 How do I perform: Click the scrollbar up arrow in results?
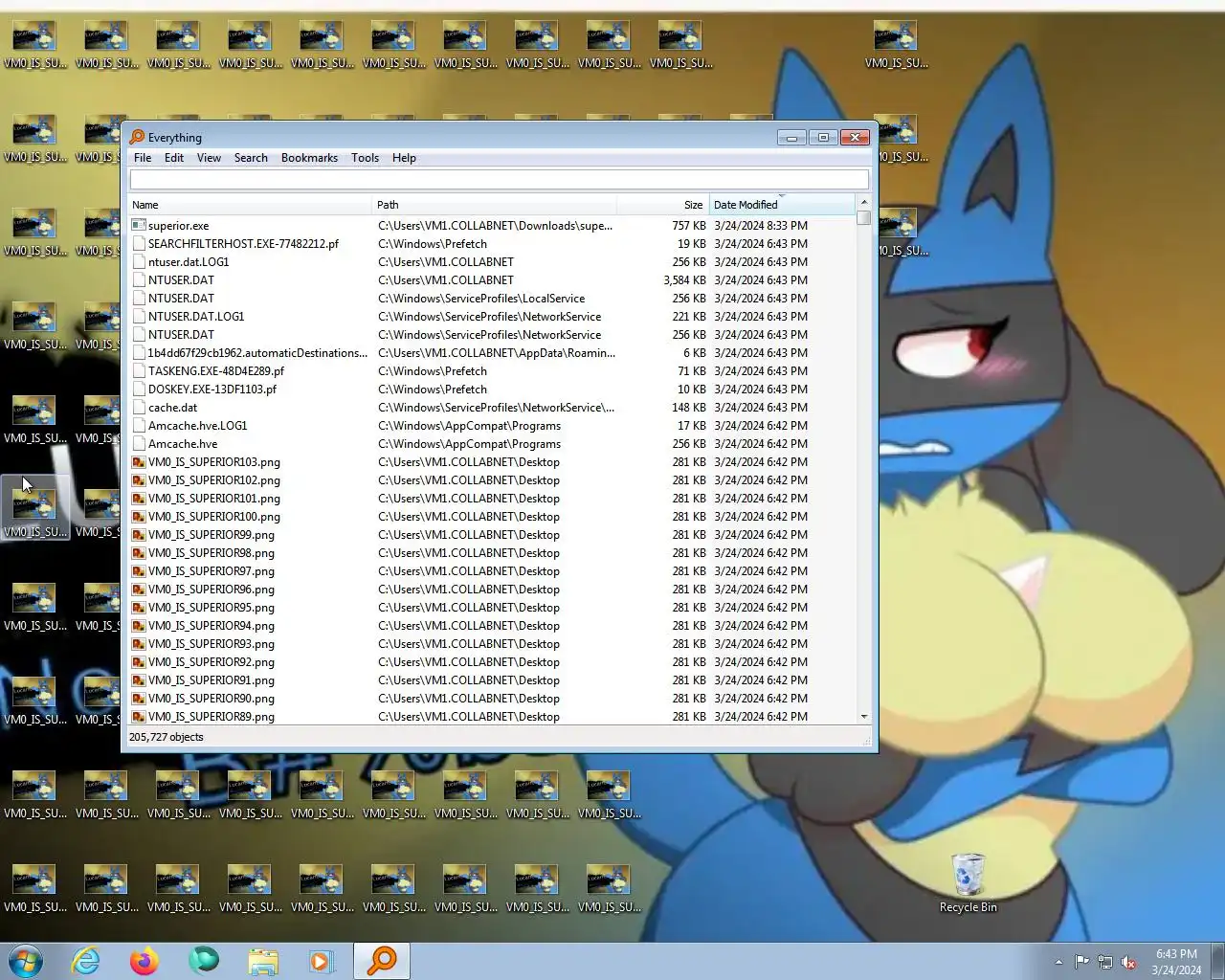864,202
